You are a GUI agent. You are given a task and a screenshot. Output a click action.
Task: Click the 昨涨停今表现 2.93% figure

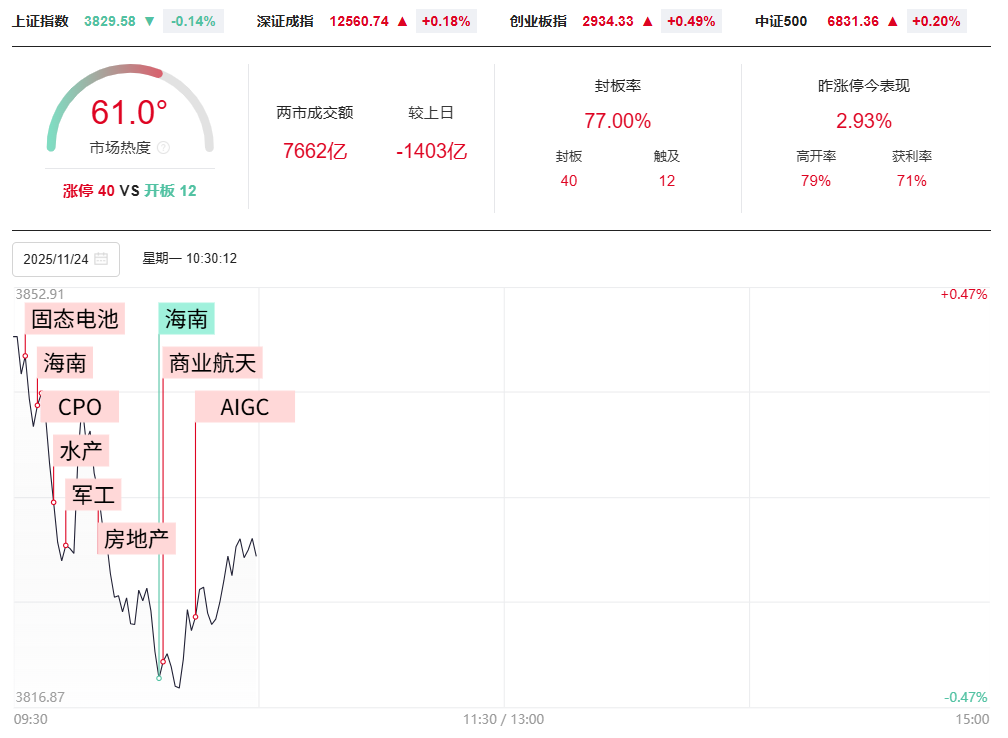pyautogui.click(x=863, y=121)
